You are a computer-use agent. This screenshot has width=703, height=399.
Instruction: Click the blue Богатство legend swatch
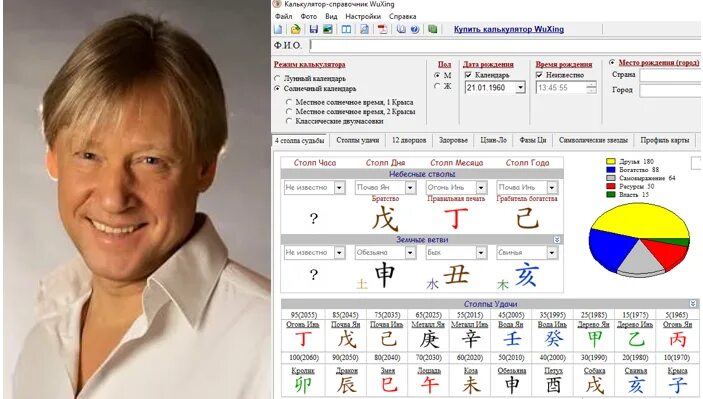tap(610, 170)
